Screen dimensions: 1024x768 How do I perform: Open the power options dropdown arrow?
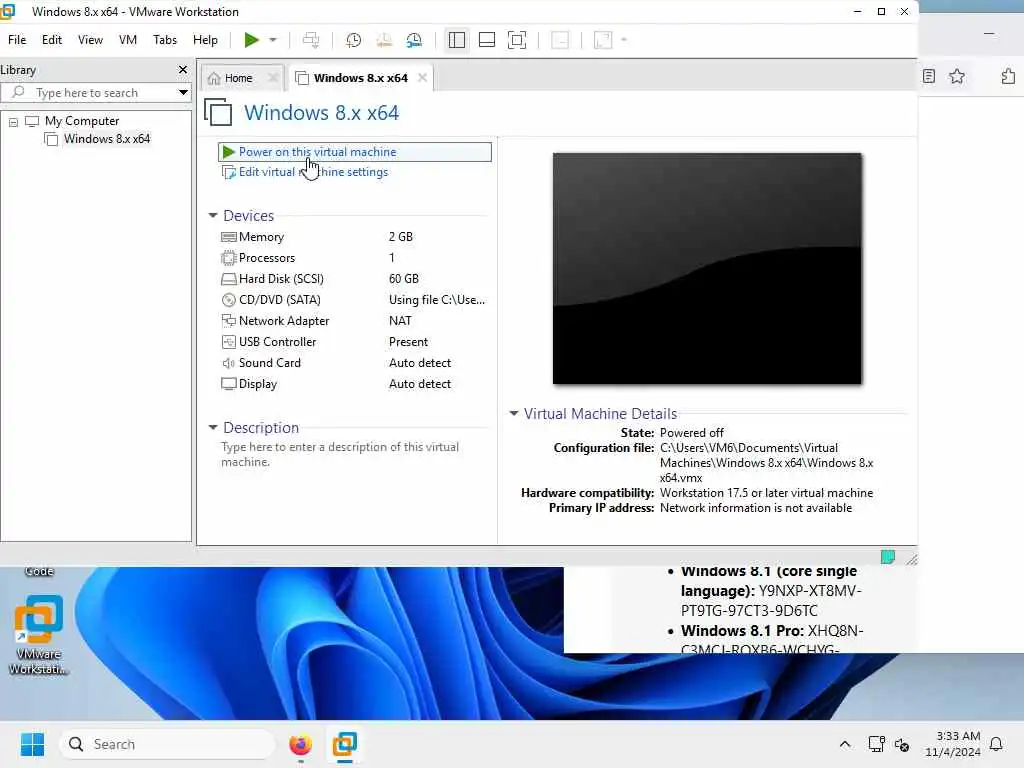[x=273, y=40]
